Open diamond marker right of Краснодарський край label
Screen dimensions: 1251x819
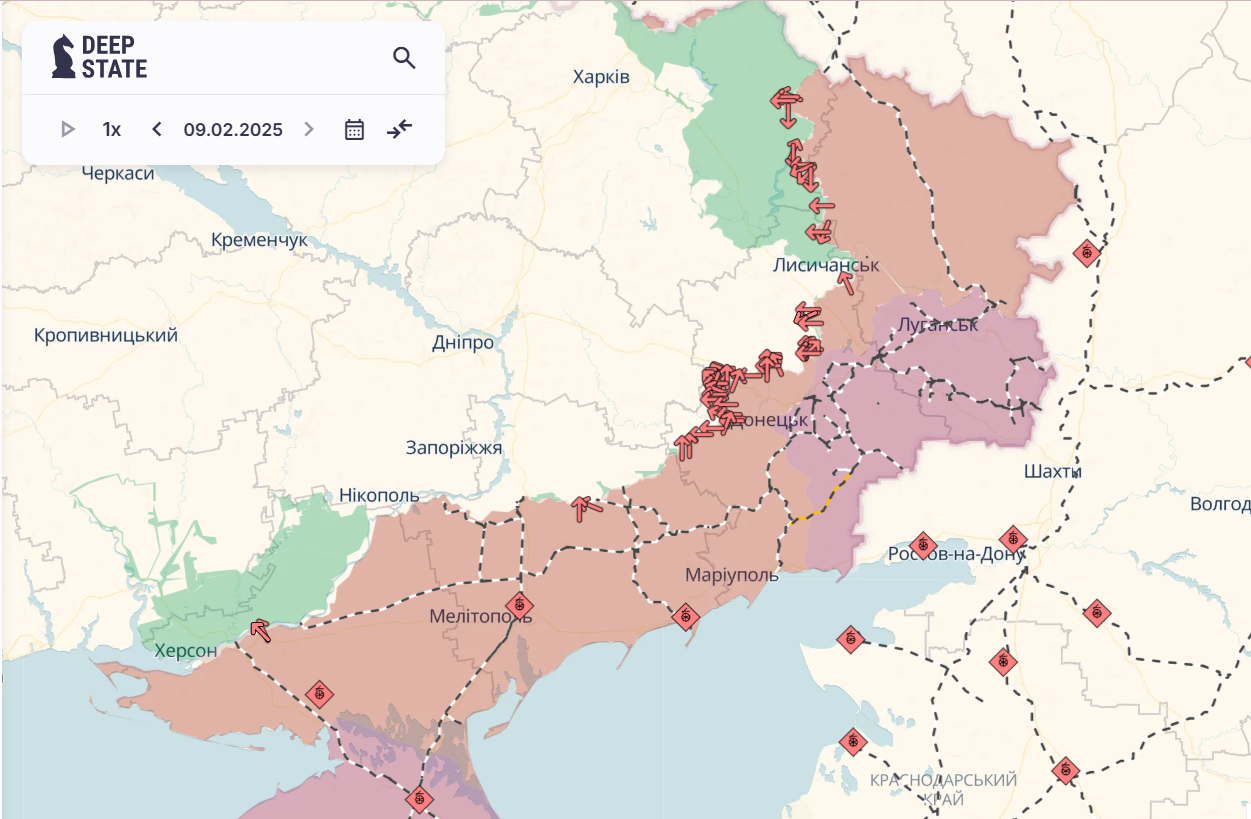click(1066, 771)
